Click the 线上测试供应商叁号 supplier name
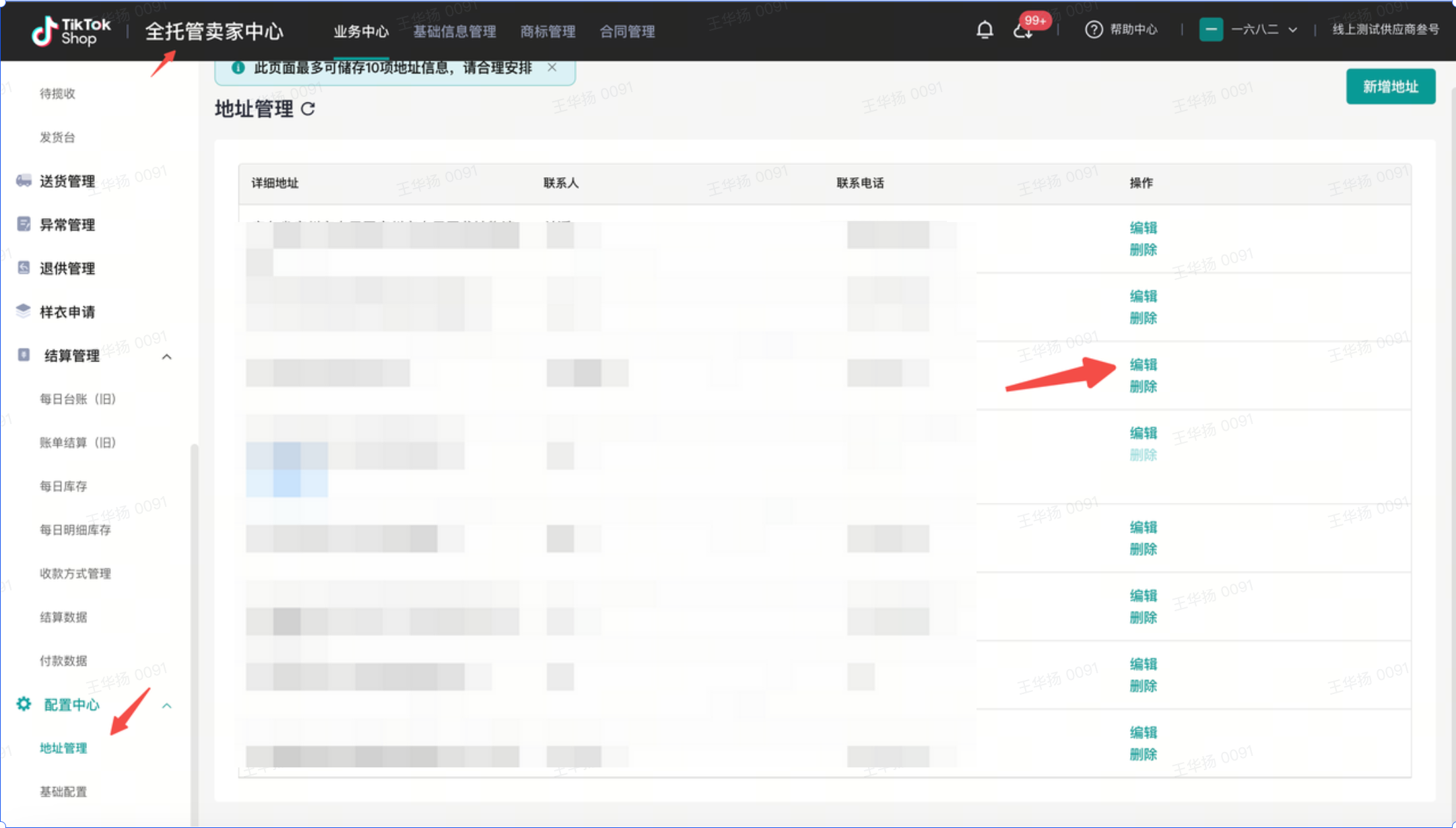This screenshot has width=1456, height=828. tap(1386, 30)
